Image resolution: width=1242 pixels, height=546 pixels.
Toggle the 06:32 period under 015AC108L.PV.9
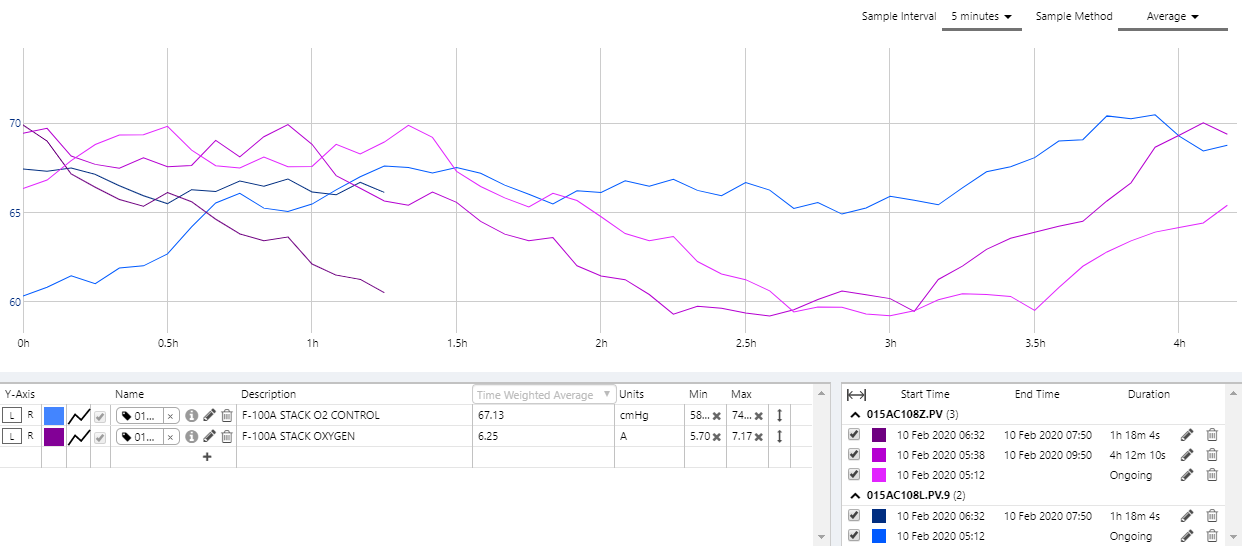(854, 516)
